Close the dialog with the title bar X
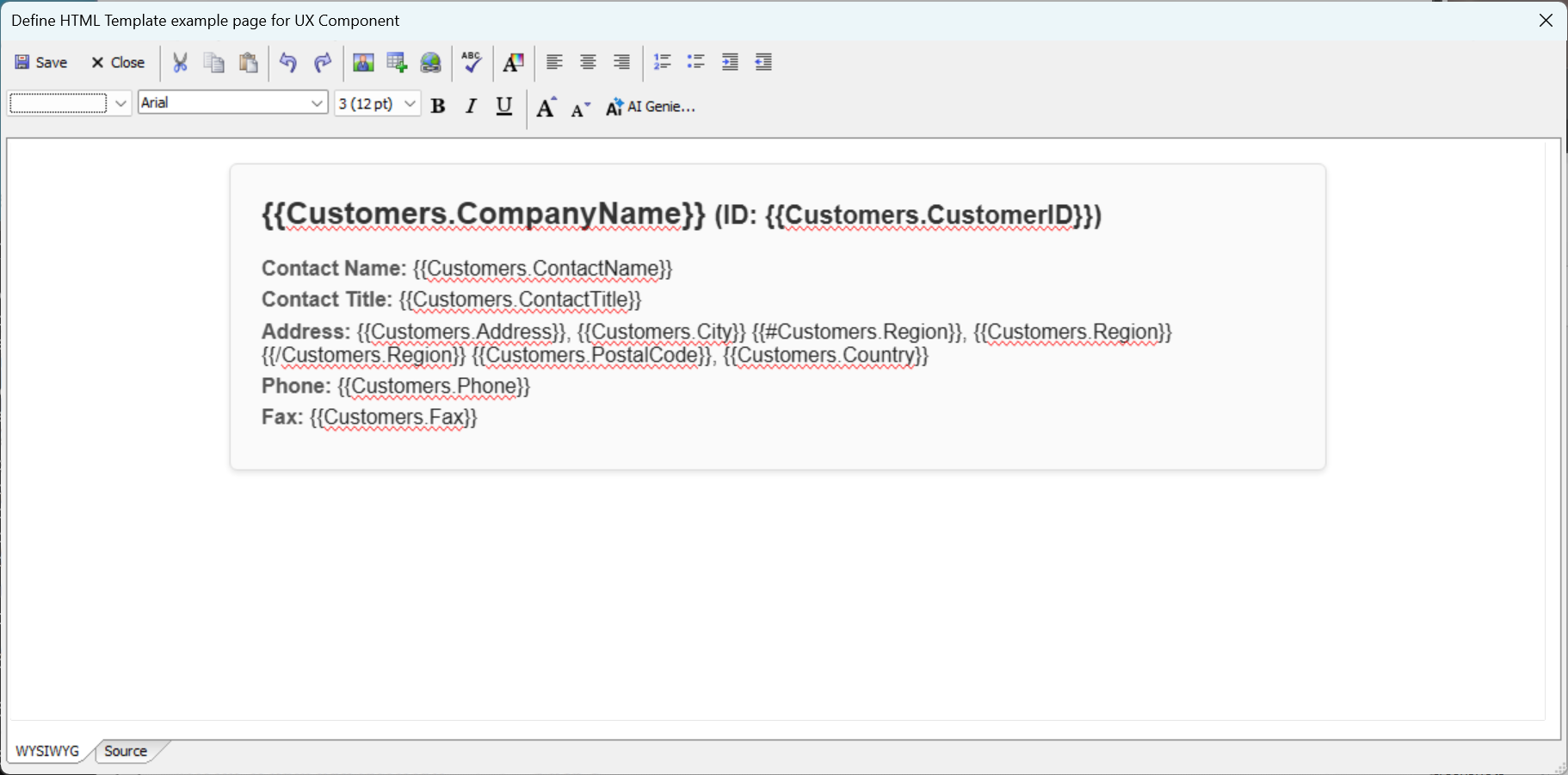The width and height of the screenshot is (1568, 775). (1546, 21)
